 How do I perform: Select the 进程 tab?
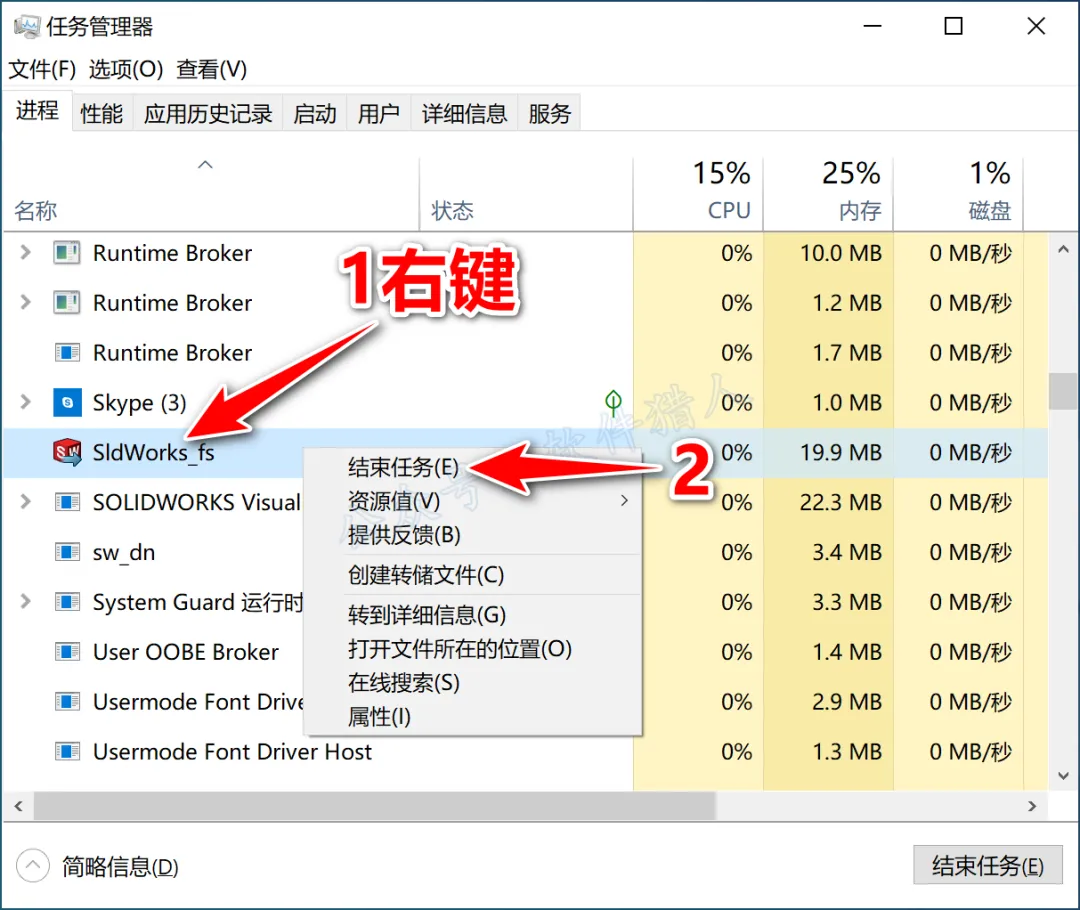[37, 110]
